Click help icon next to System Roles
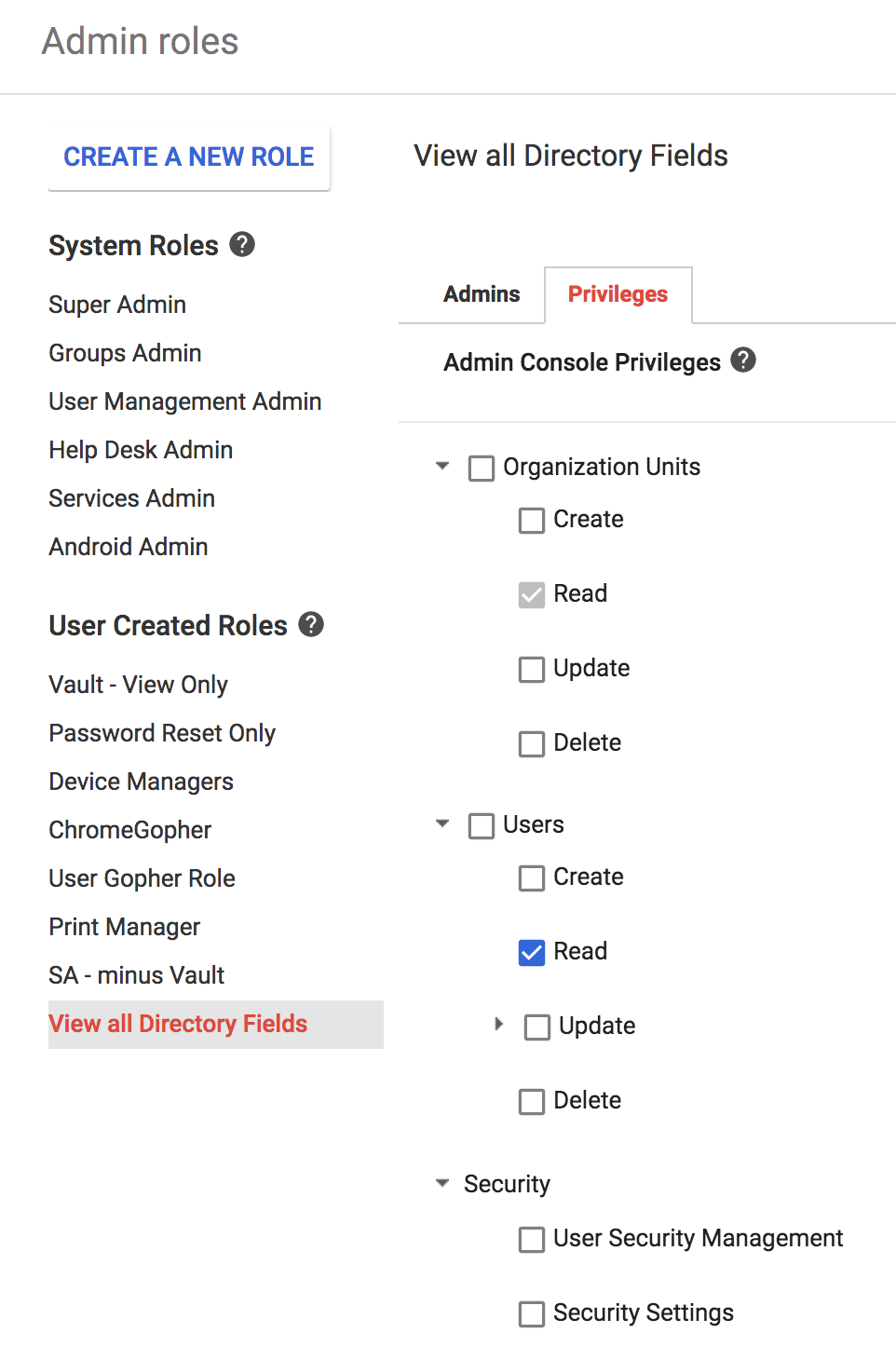The height and width of the screenshot is (1360, 896). click(x=242, y=245)
